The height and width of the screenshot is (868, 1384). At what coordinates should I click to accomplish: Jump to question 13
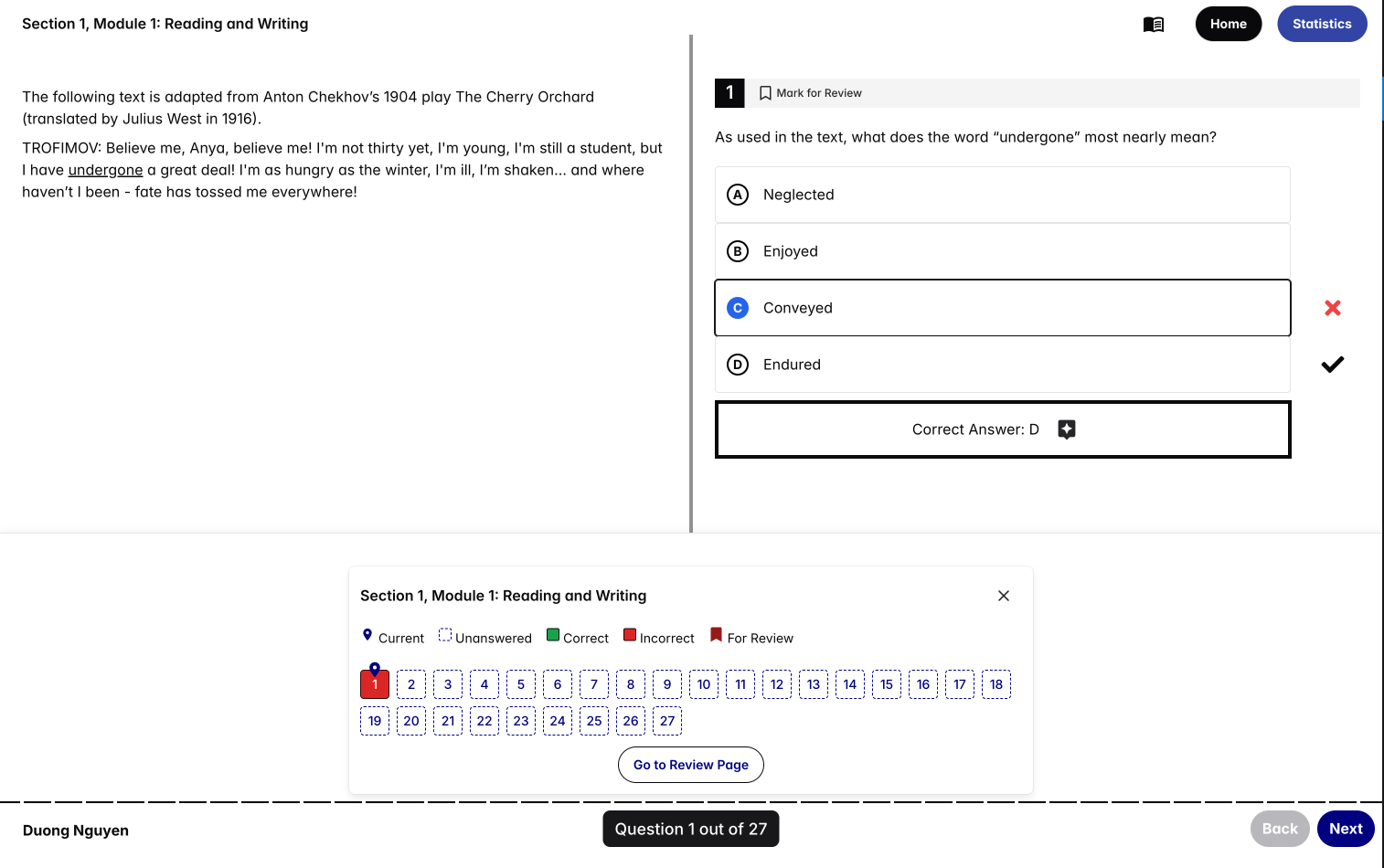coord(814,684)
